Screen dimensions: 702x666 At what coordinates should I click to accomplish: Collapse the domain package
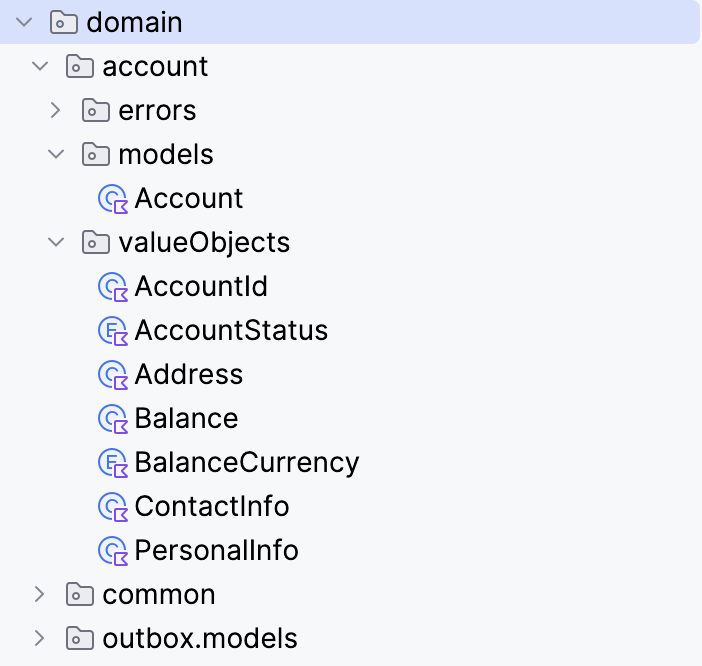24,22
